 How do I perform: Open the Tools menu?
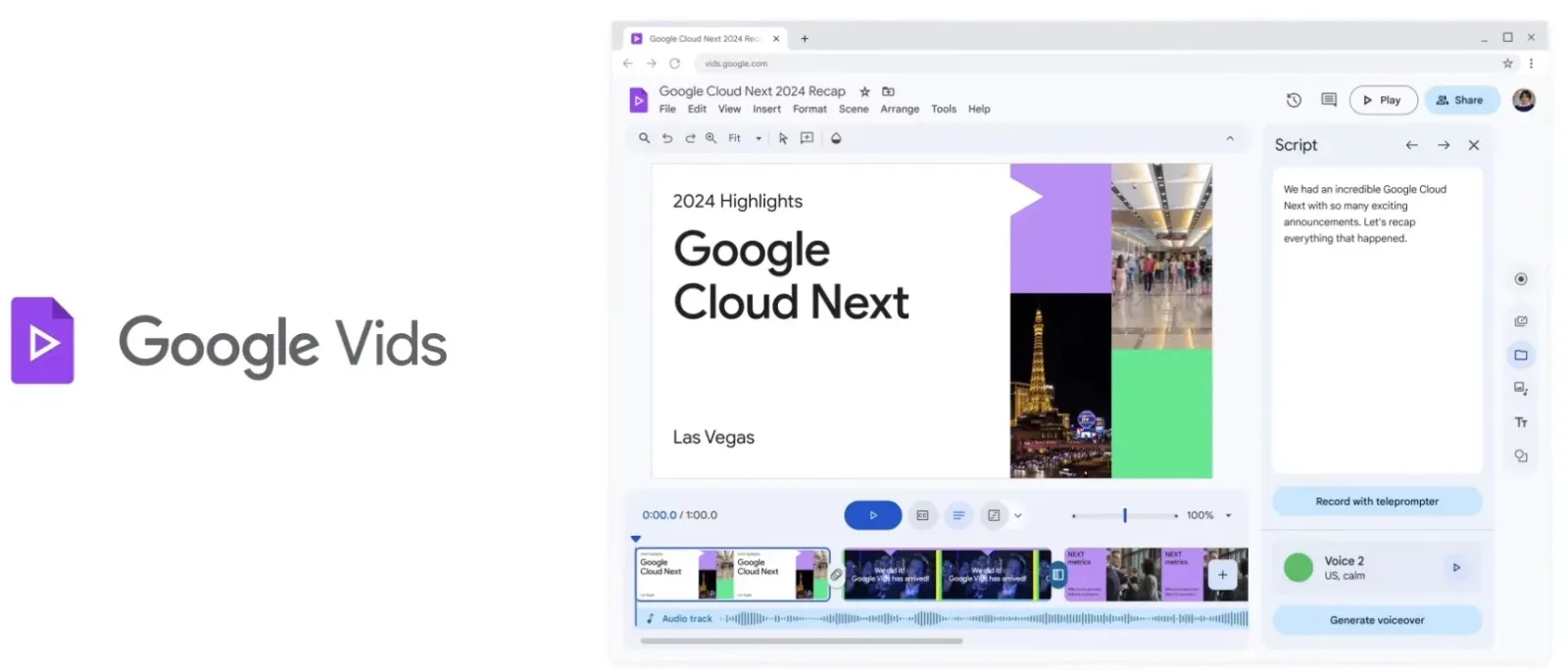(x=944, y=109)
